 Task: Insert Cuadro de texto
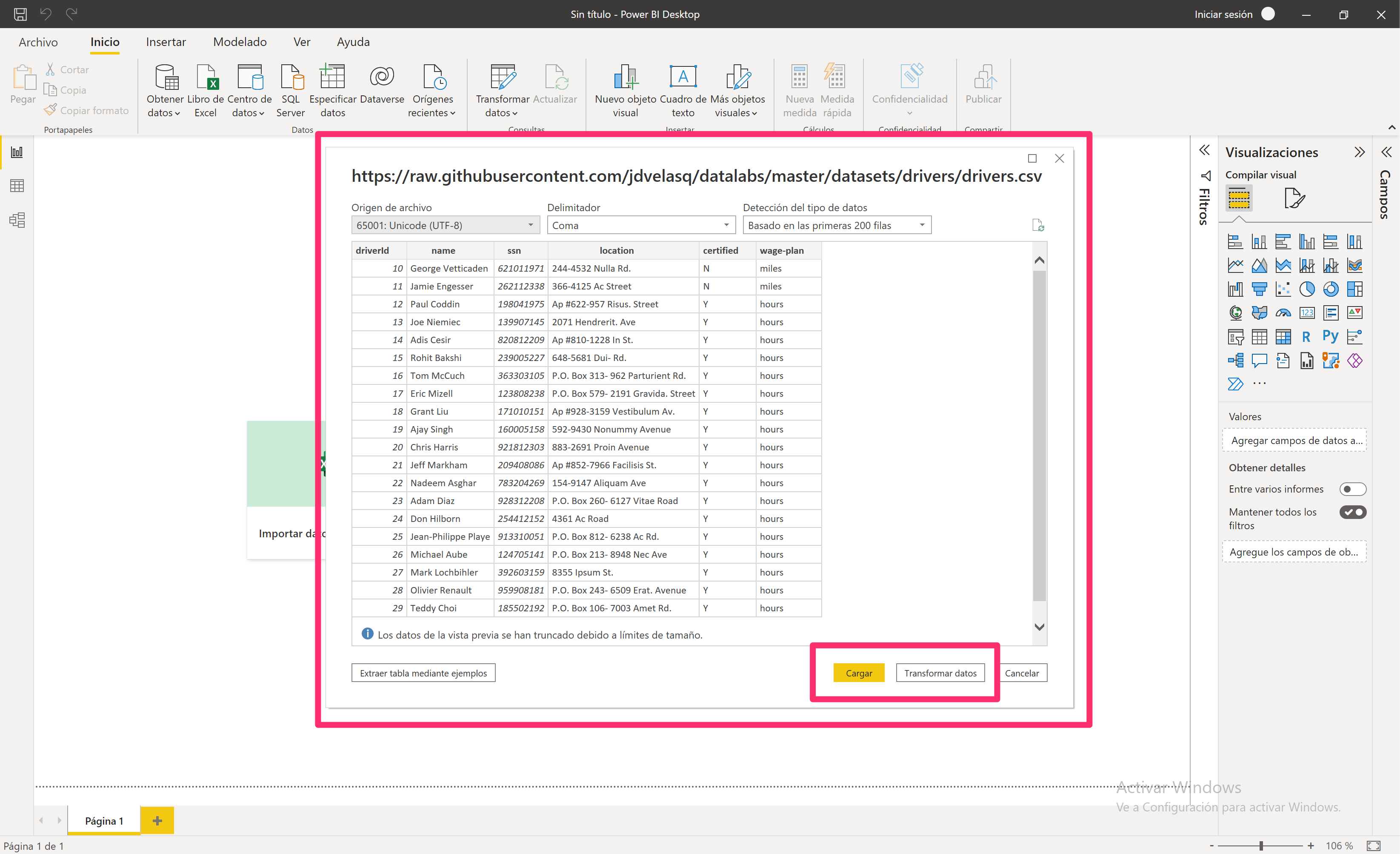(683, 90)
